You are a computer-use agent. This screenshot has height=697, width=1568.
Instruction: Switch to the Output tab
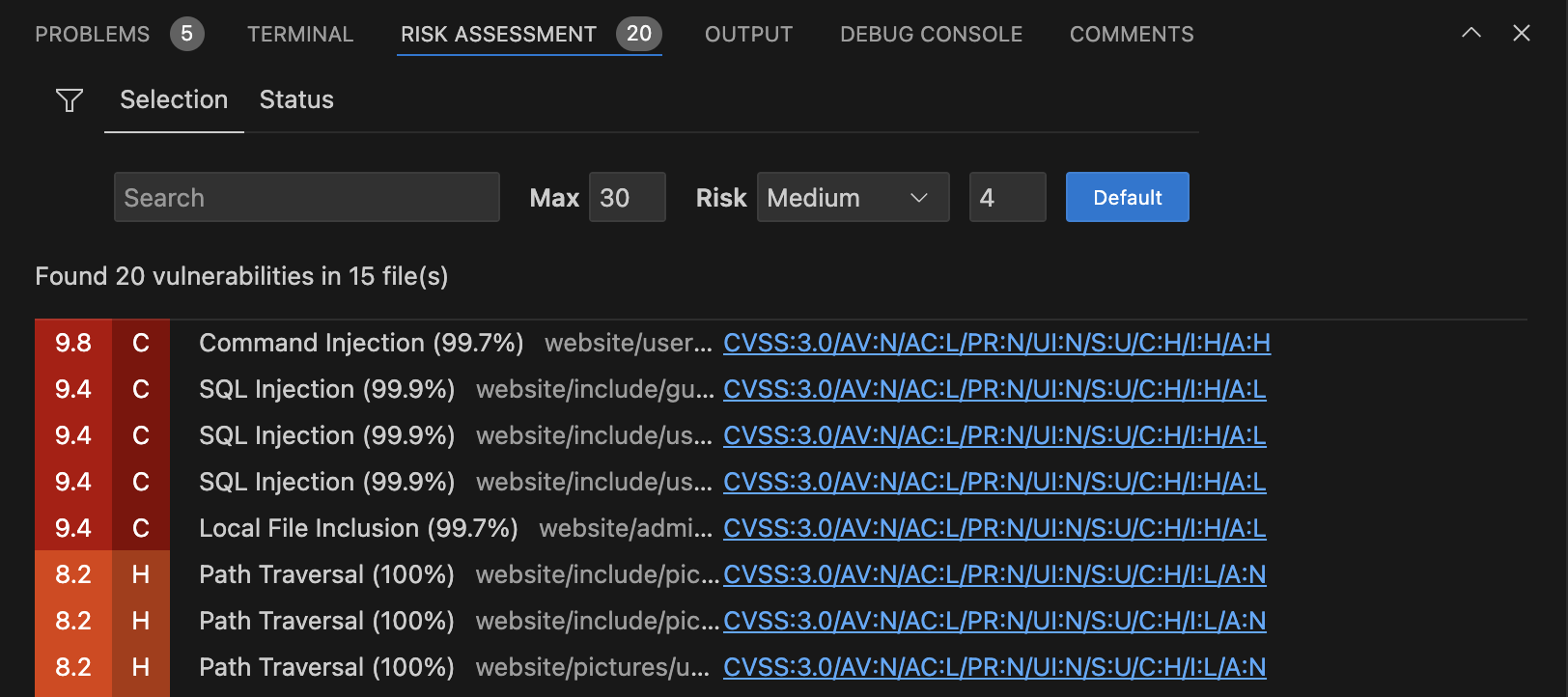point(748,34)
